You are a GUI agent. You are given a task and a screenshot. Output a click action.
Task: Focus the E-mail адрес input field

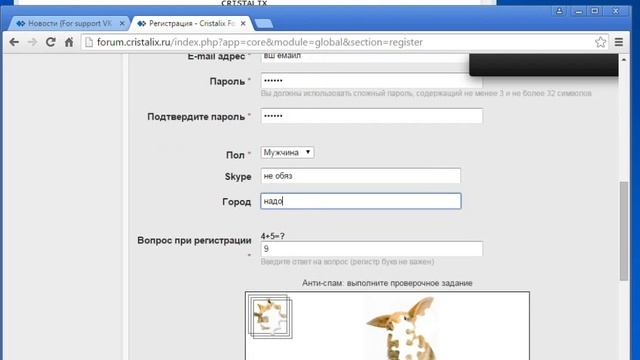(x=364, y=57)
